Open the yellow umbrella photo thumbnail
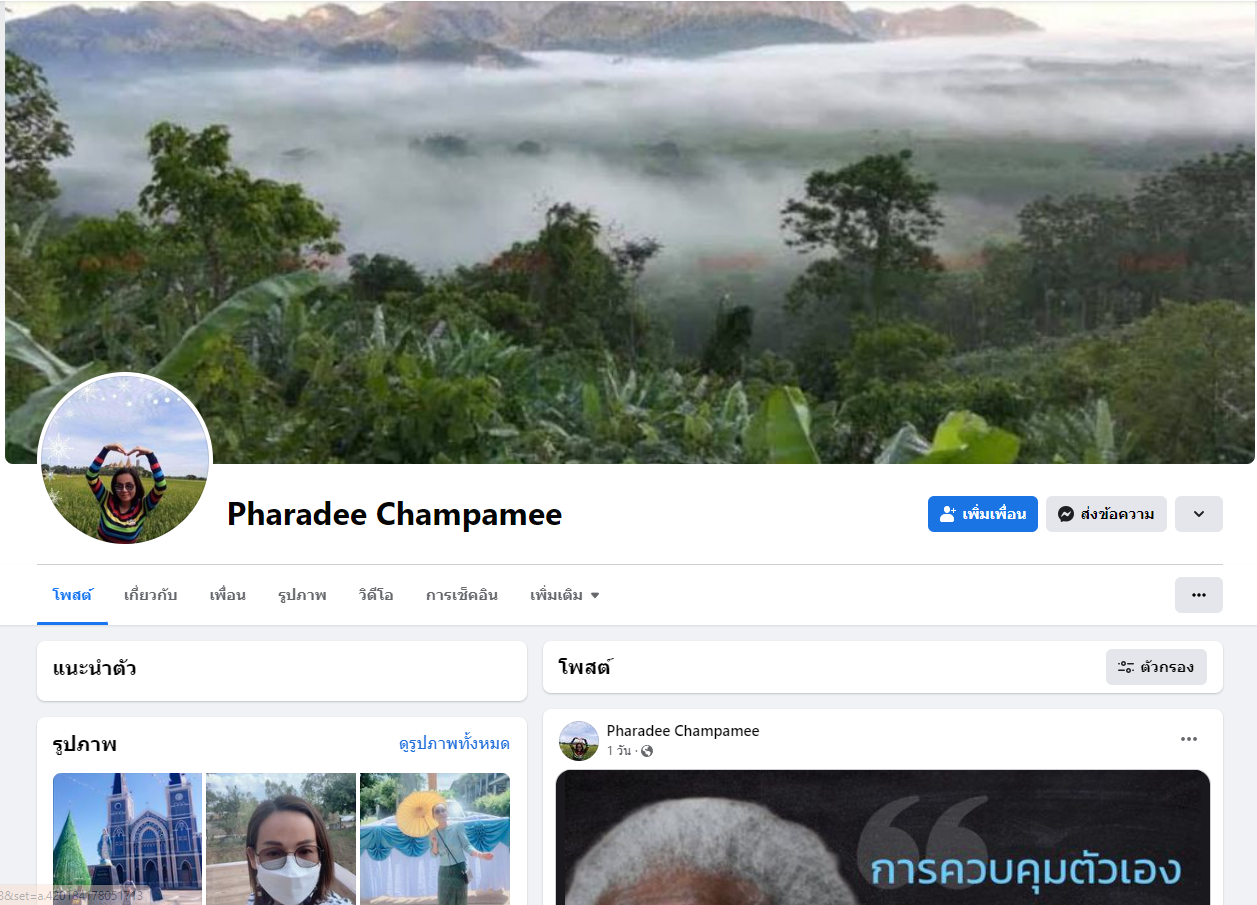1257x905 pixels. pos(435,838)
